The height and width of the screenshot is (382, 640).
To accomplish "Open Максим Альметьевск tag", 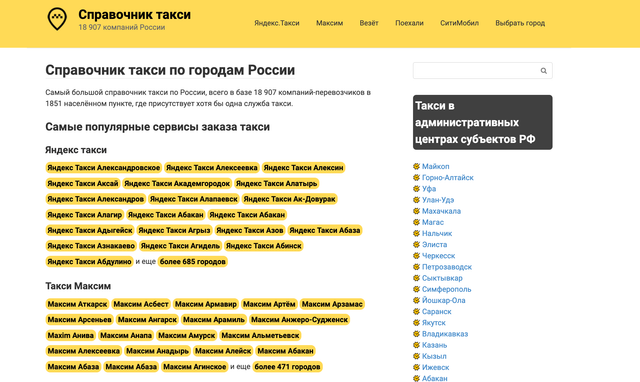I will click(260, 335).
